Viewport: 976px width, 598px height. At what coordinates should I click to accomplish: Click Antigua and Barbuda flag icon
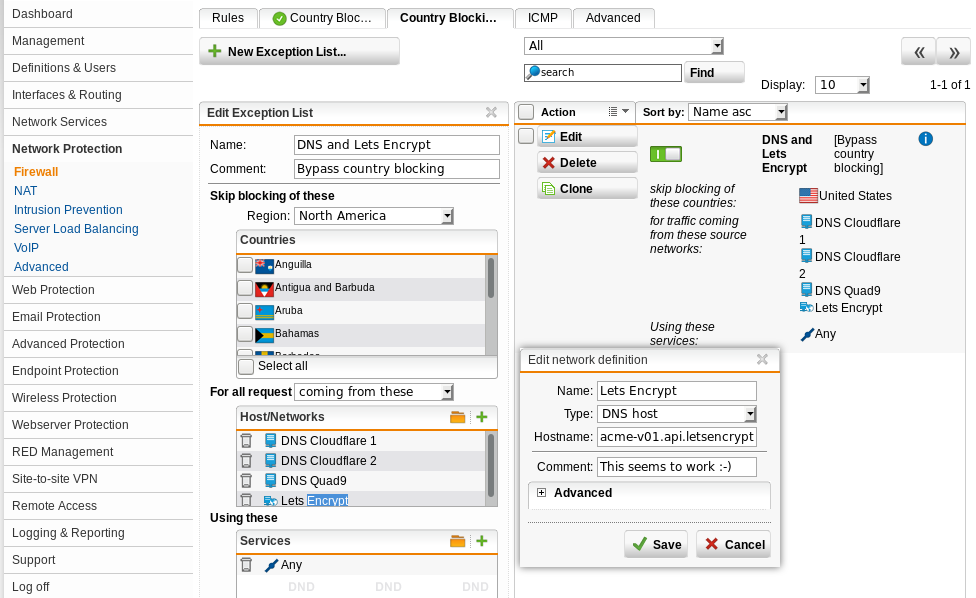(x=265, y=288)
